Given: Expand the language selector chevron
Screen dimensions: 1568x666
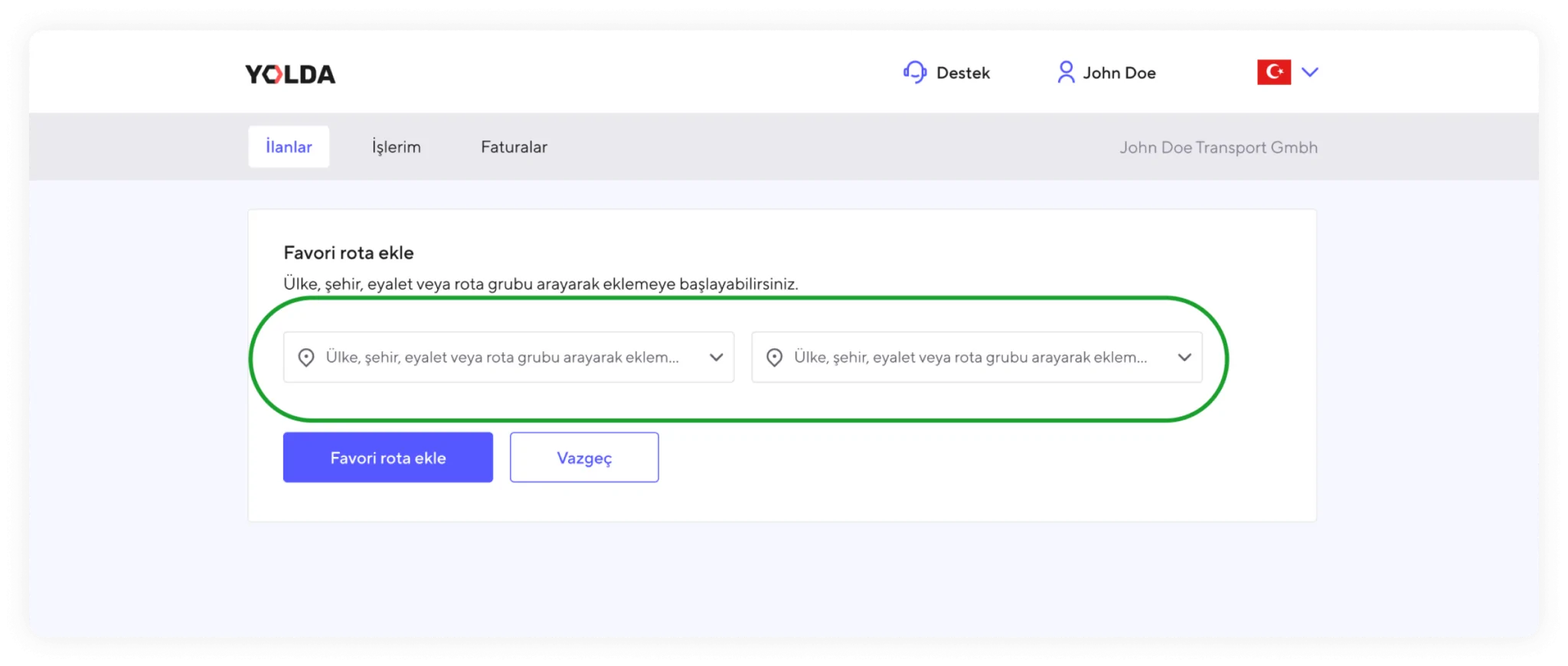Looking at the screenshot, I should click(x=1310, y=72).
